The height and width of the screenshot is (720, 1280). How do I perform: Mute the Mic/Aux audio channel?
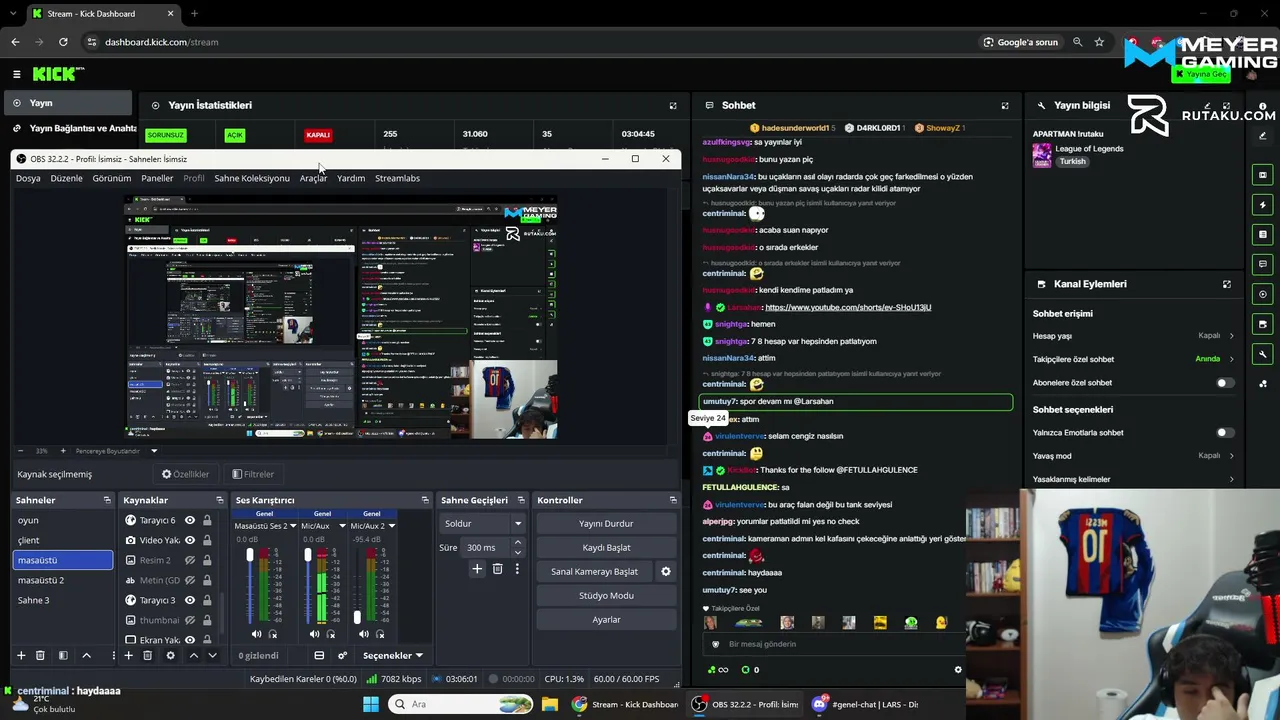pos(314,634)
